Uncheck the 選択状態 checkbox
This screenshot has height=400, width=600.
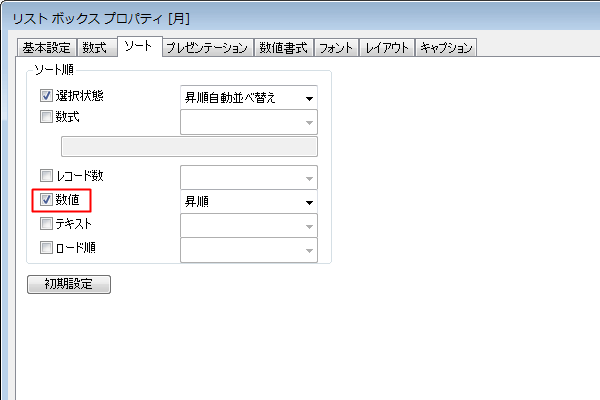coord(46,97)
